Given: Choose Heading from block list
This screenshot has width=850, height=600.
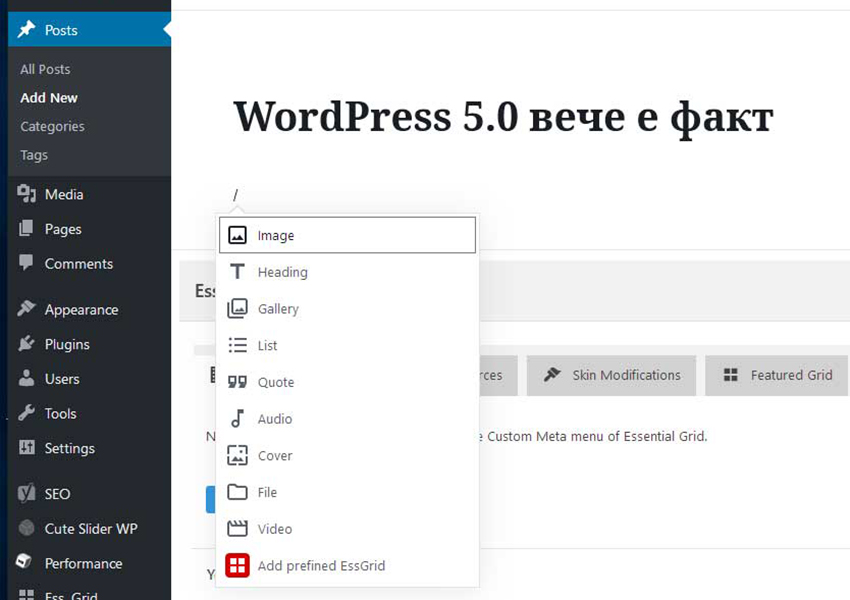Looking at the screenshot, I should pyautogui.click(x=347, y=272).
